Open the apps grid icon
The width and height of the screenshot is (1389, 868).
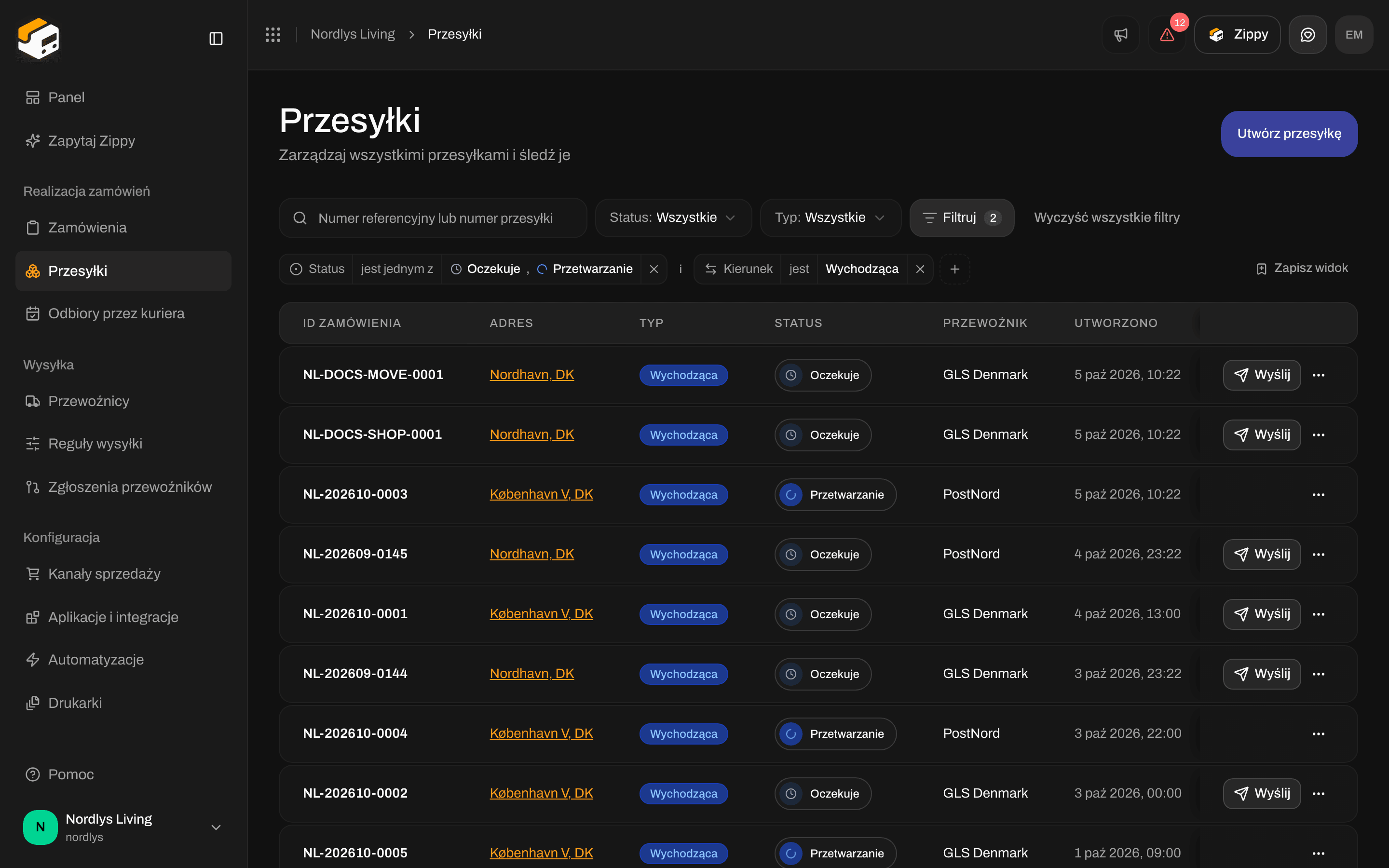(x=272, y=34)
